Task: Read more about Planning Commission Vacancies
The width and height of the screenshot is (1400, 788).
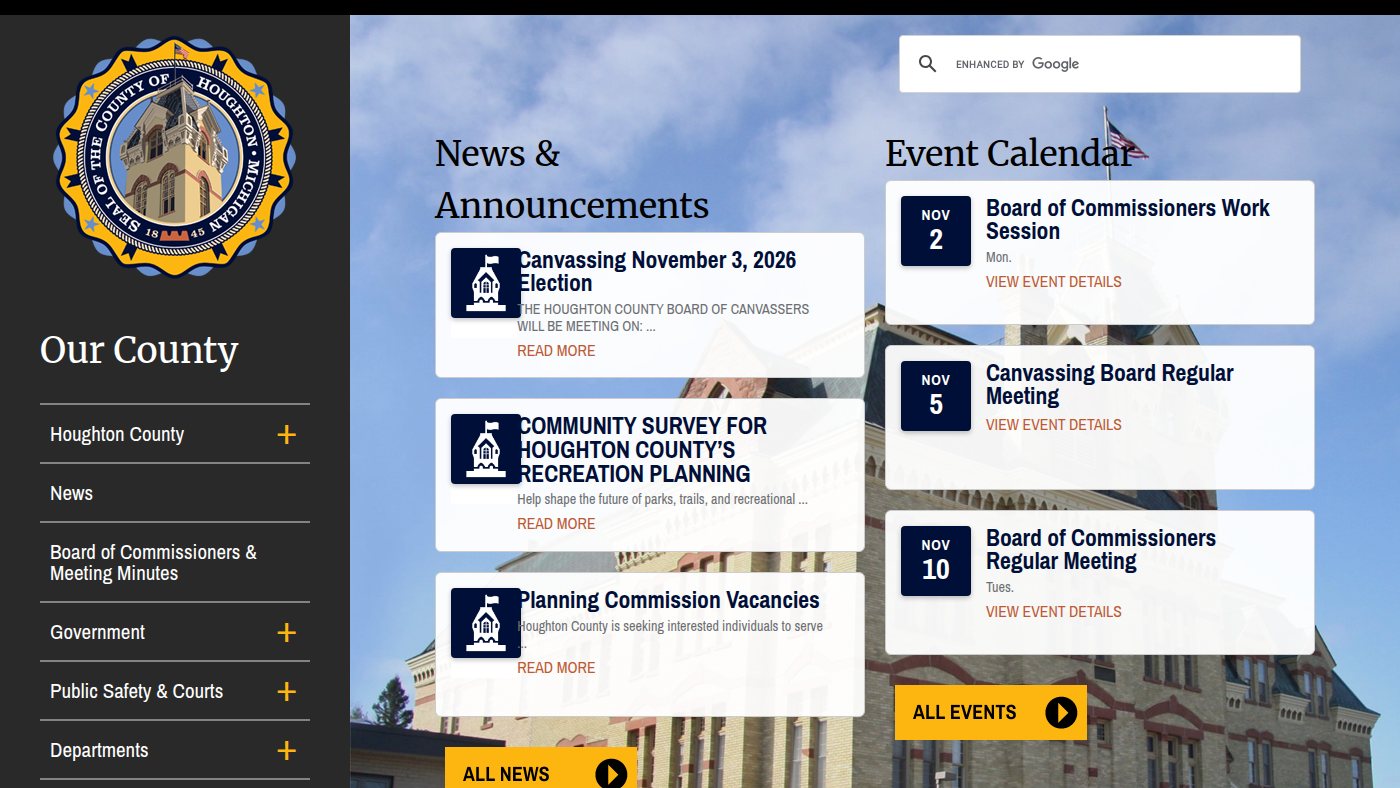Action: pos(556,668)
